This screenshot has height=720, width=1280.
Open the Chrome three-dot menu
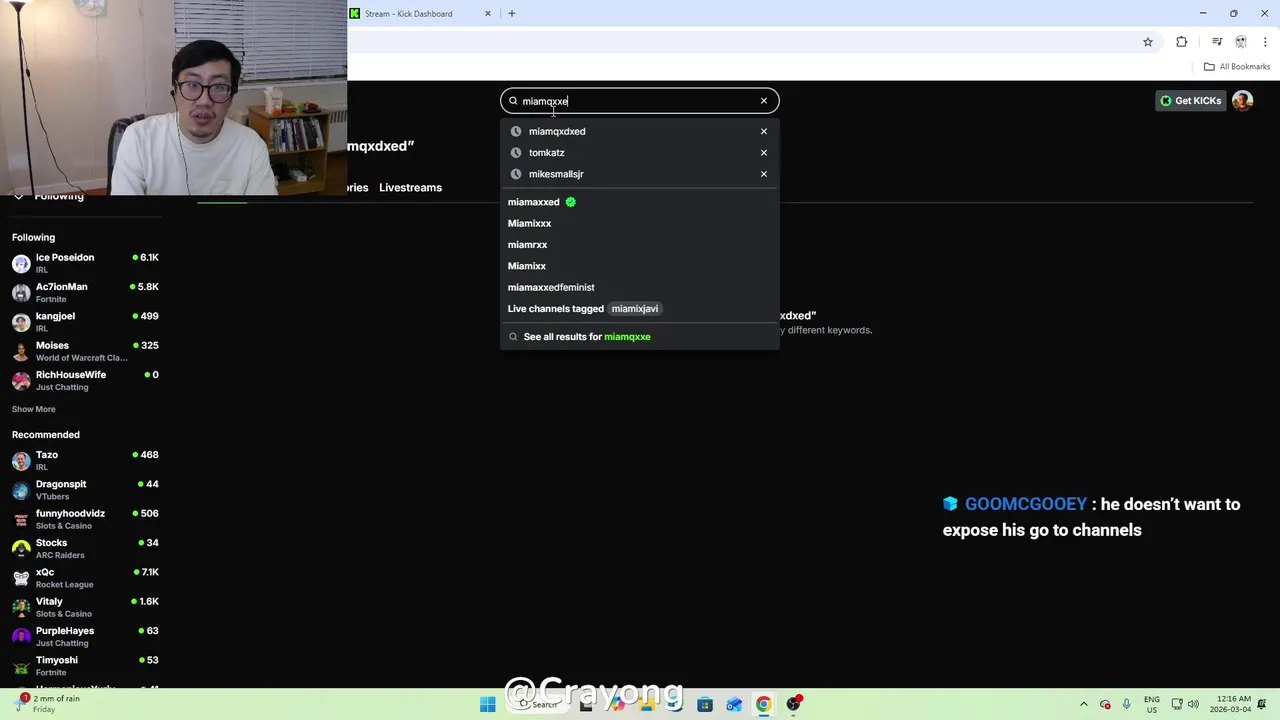tap(1265, 42)
